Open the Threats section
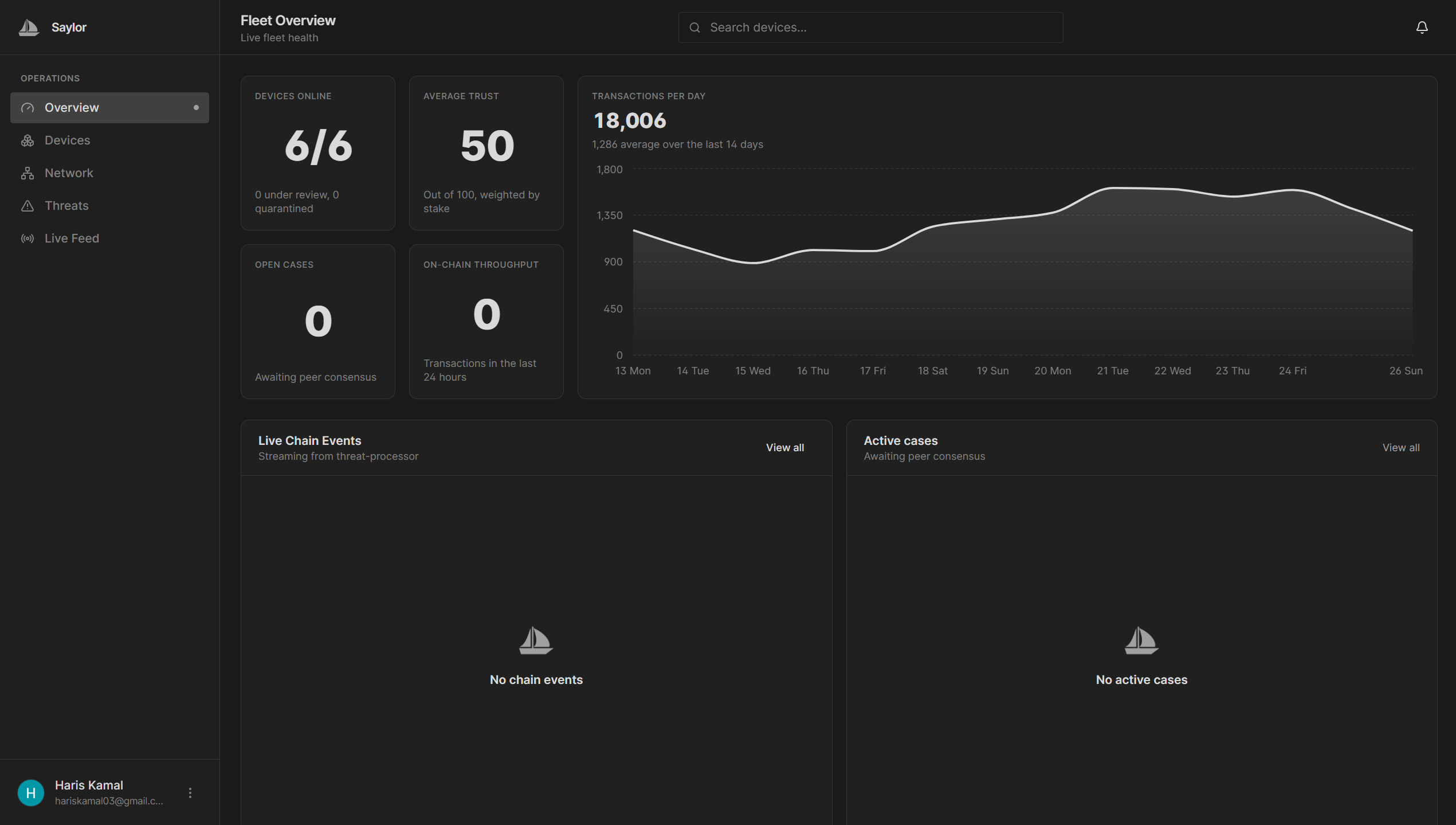The width and height of the screenshot is (1456, 825). pos(67,206)
